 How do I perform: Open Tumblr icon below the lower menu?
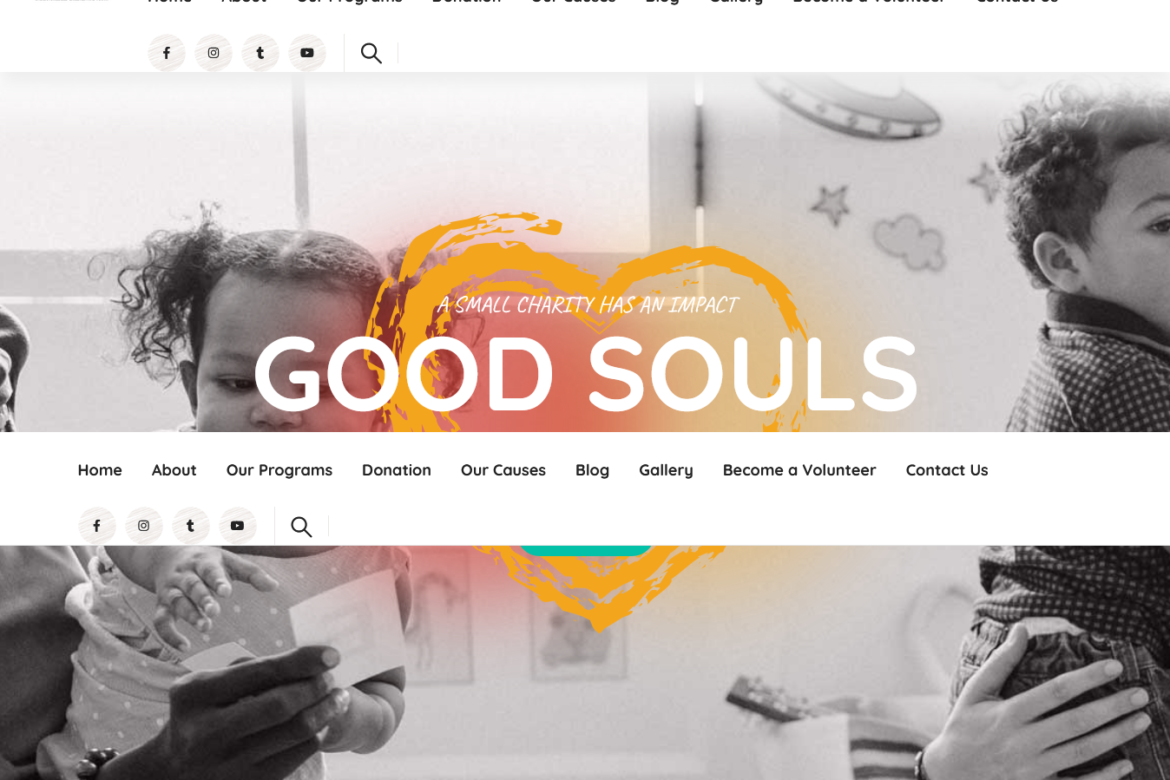pos(190,525)
